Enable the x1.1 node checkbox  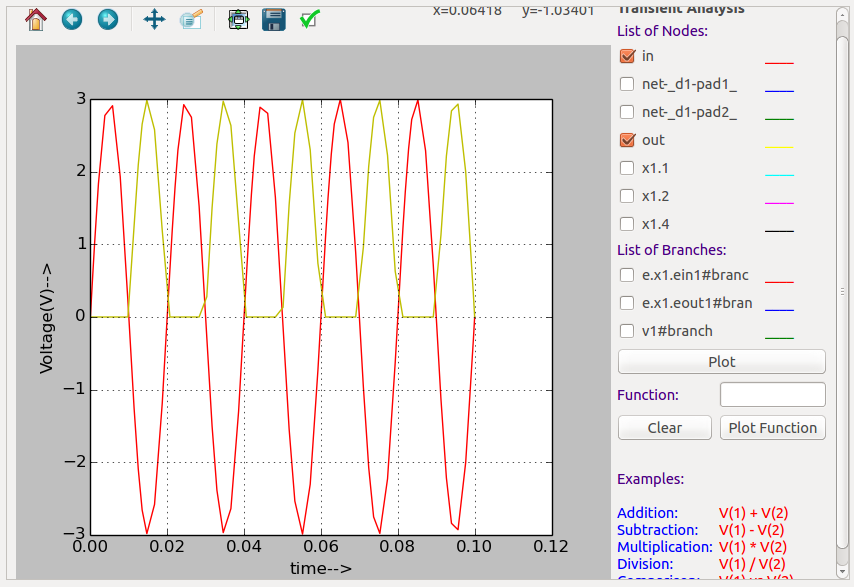tap(627, 168)
